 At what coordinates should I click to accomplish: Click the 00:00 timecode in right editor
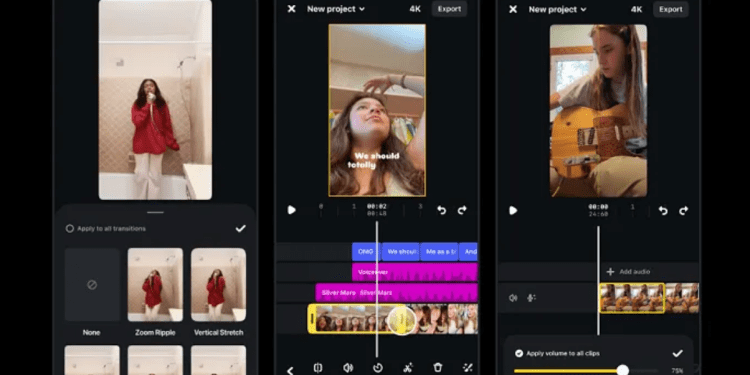[x=598, y=207]
